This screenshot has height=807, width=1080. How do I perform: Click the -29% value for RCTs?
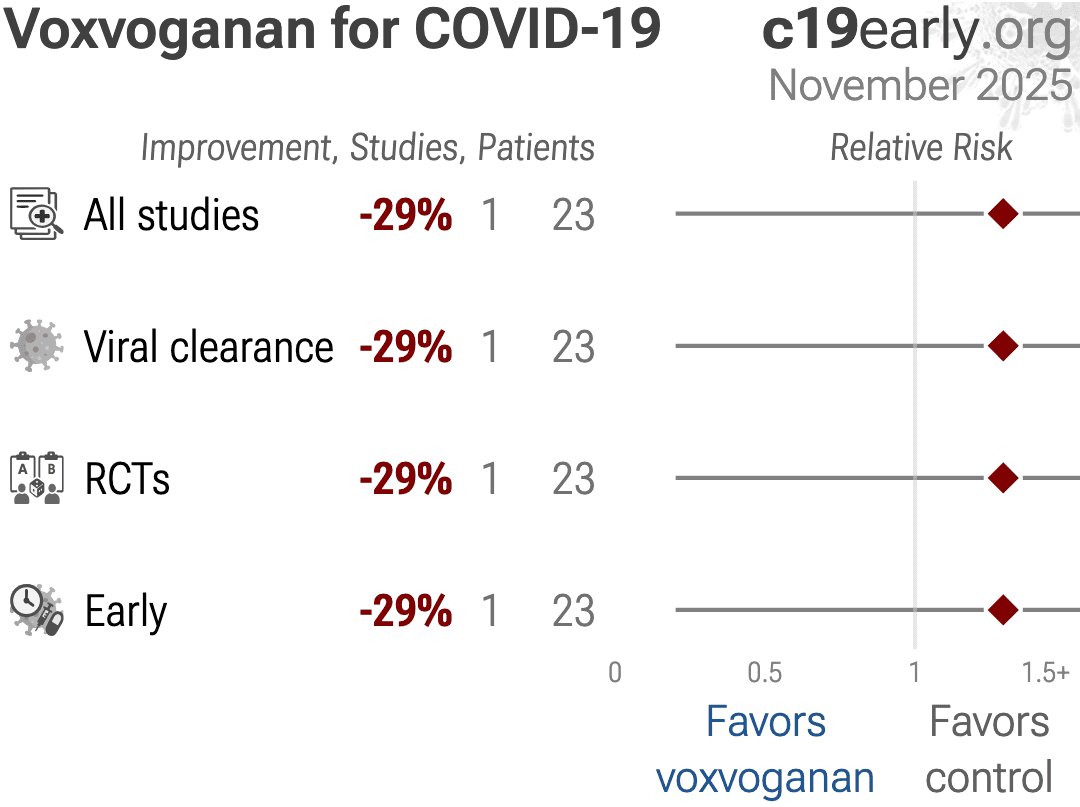point(405,479)
